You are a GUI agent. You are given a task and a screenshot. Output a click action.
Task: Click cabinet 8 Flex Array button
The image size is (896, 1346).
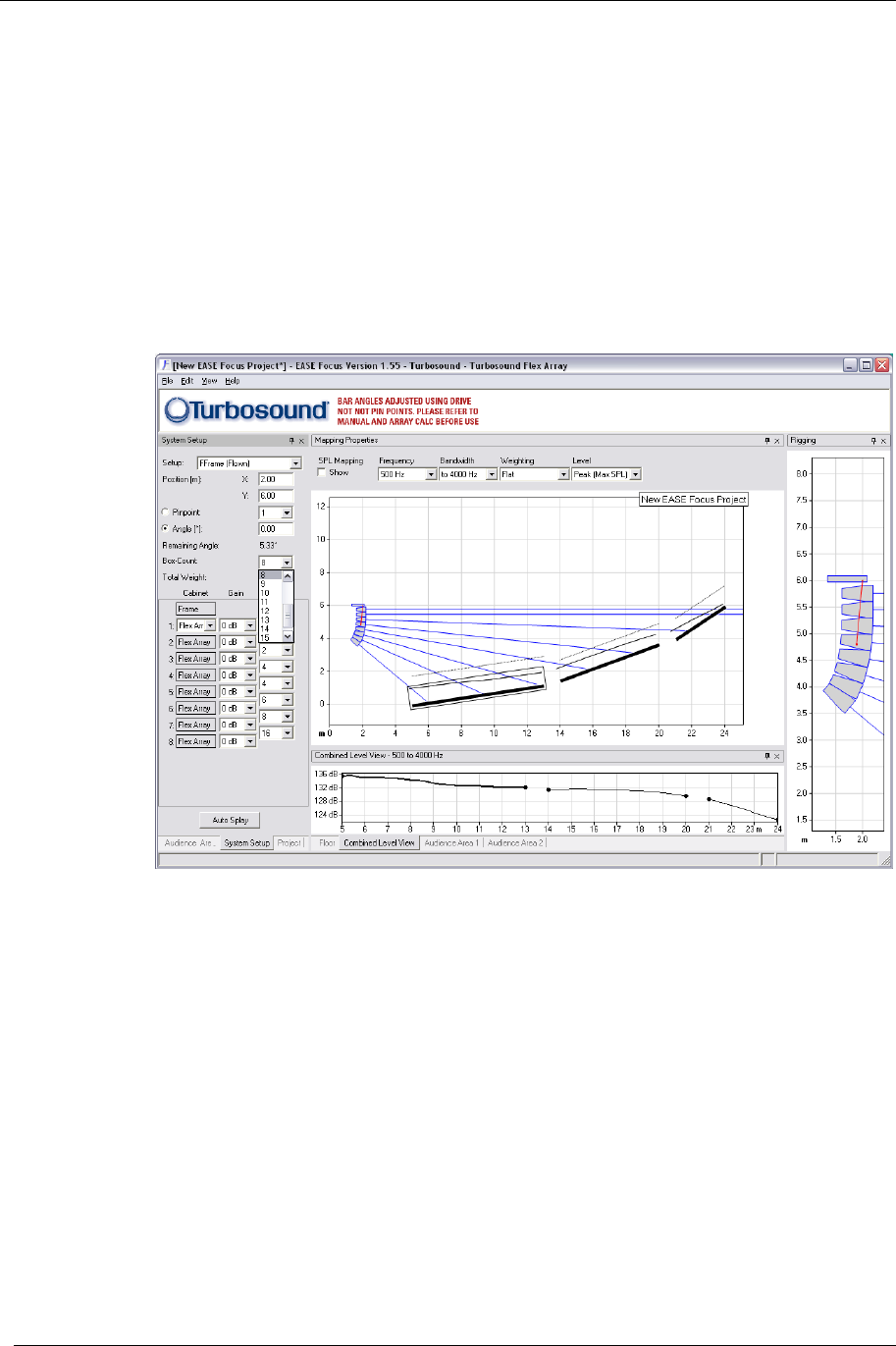(x=195, y=741)
